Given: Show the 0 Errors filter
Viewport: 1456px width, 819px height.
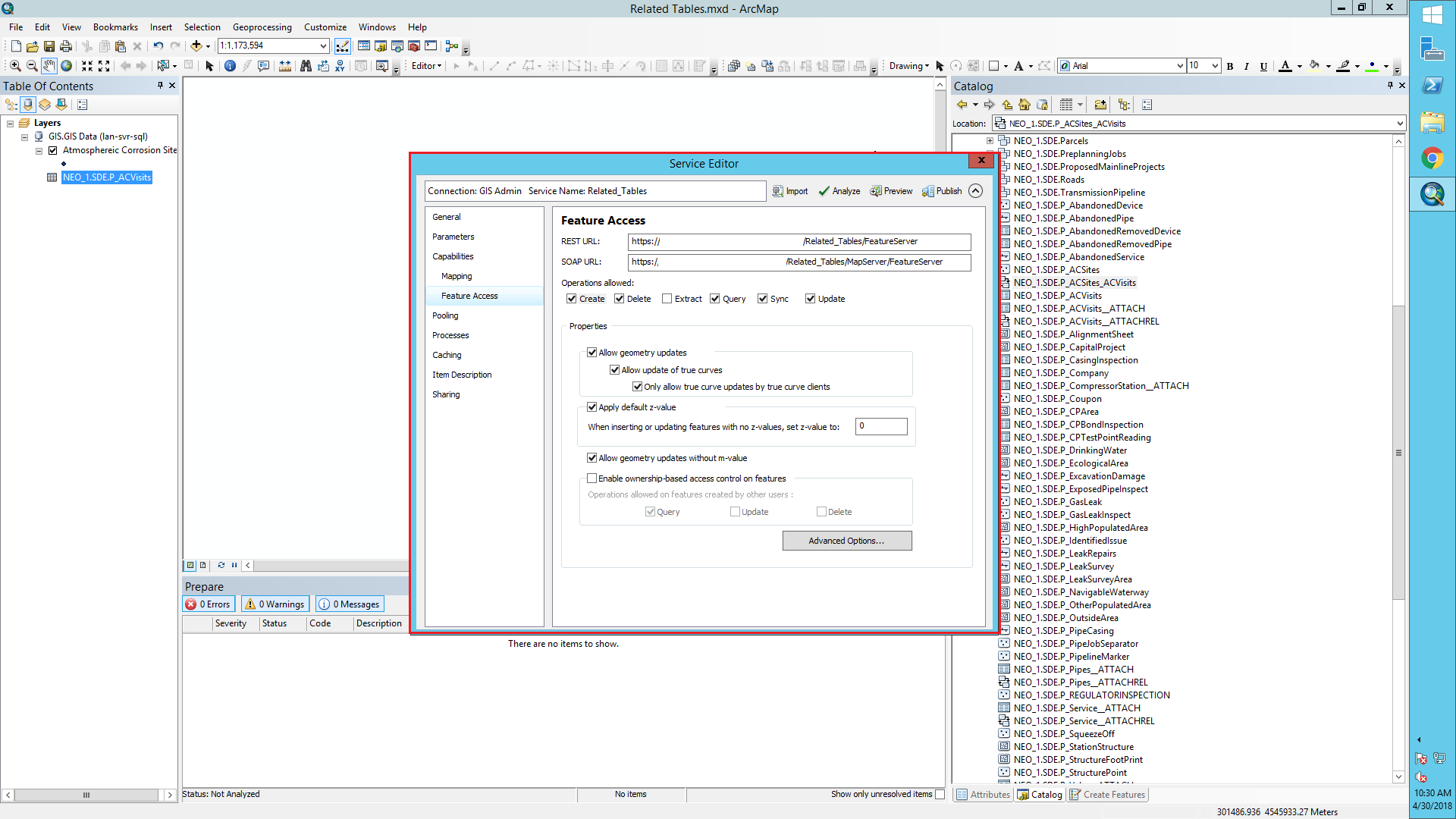Looking at the screenshot, I should pyautogui.click(x=208, y=604).
